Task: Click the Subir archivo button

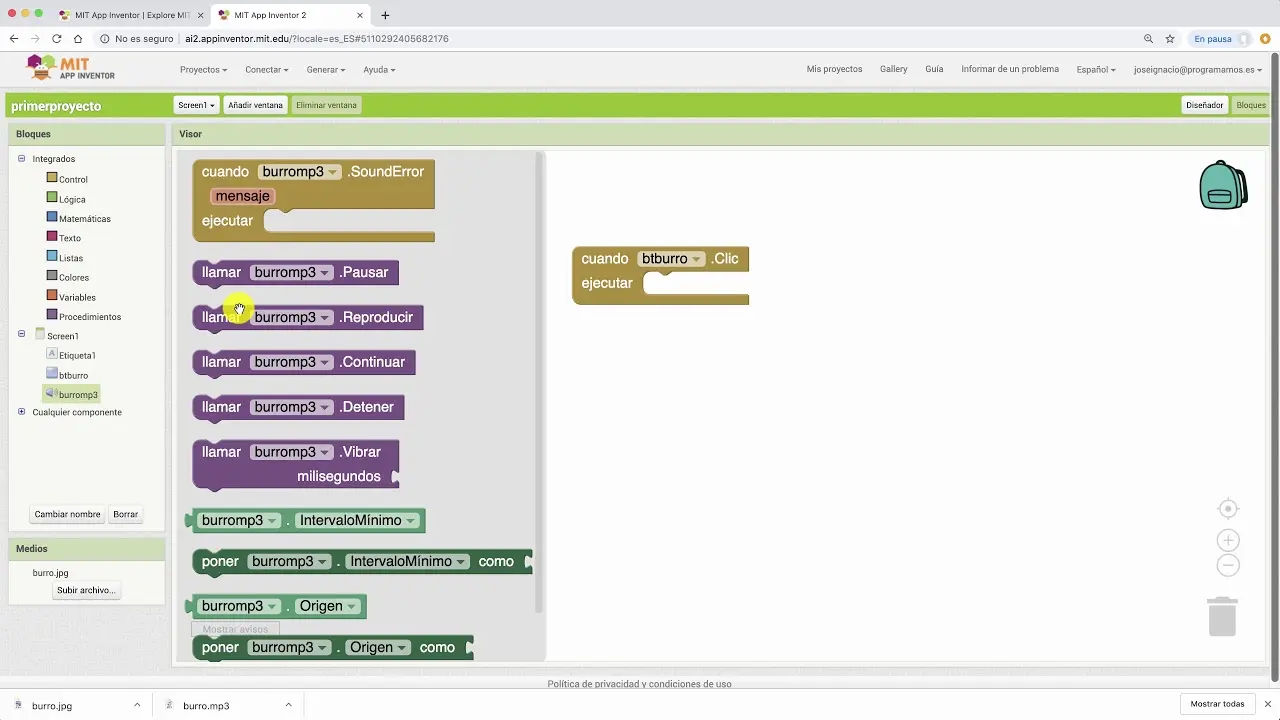Action: point(86,590)
